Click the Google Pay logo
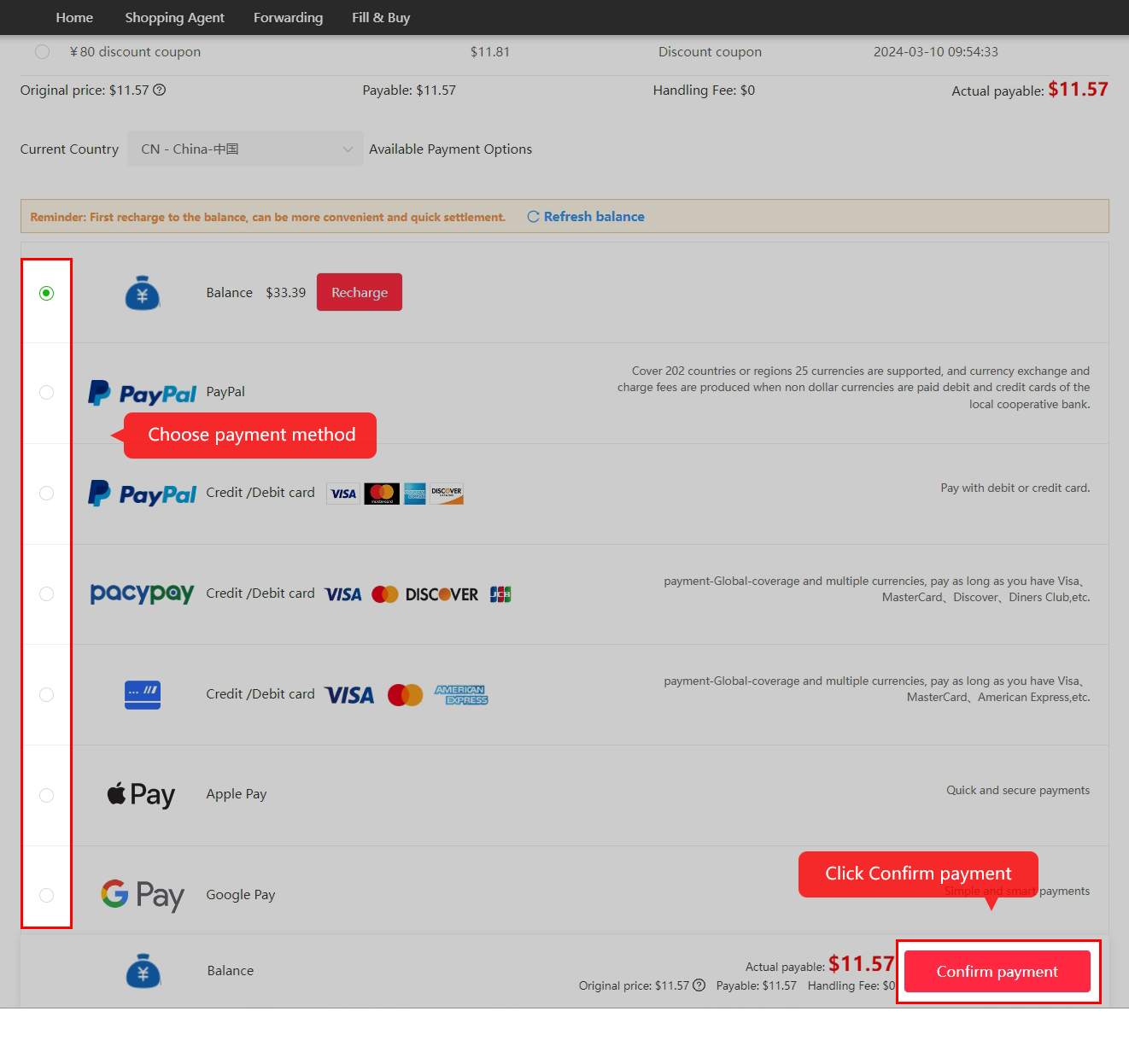This screenshot has width=1129, height=1064. click(143, 895)
